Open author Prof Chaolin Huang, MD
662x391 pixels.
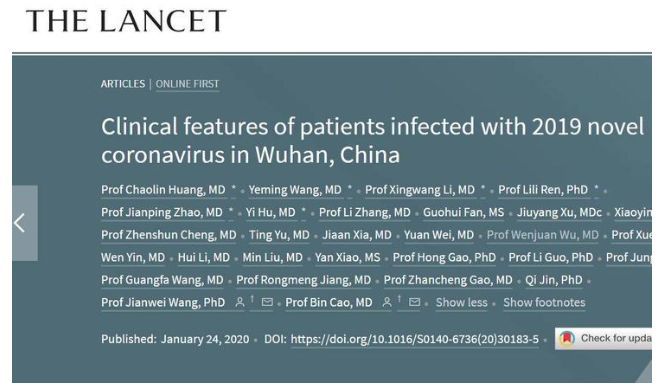[163, 190]
